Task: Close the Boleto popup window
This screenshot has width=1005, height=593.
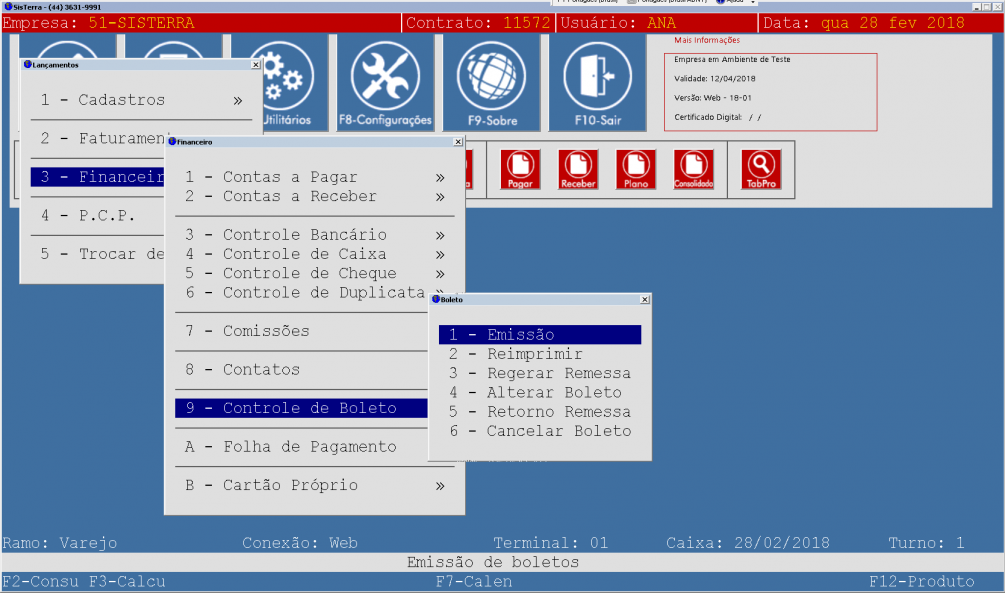Action: (x=644, y=299)
